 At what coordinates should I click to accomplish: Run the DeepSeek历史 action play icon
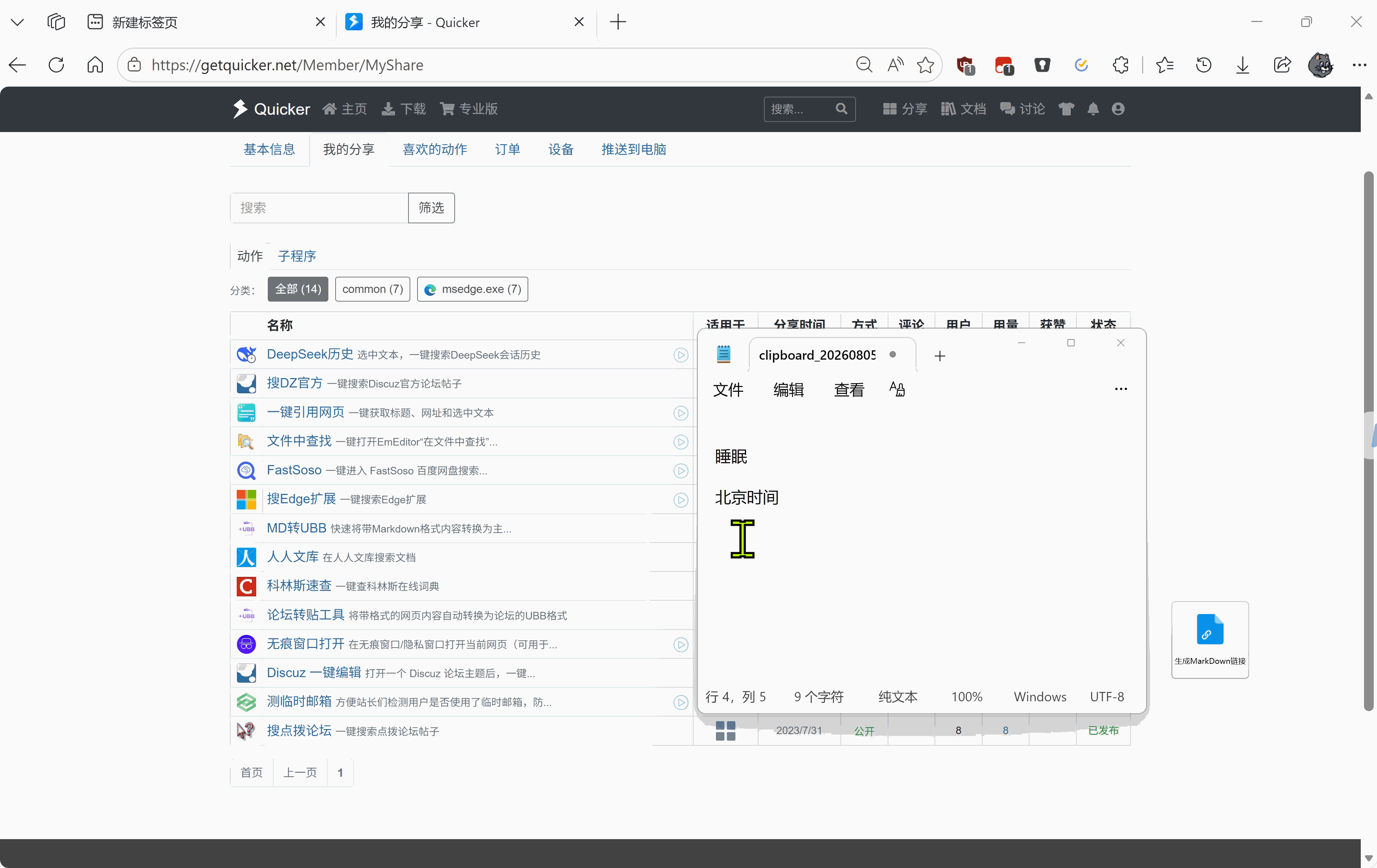click(681, 355)
